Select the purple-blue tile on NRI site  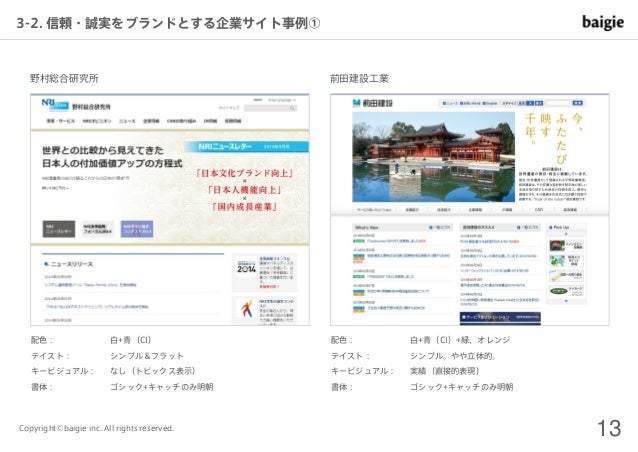click(137, 229)
